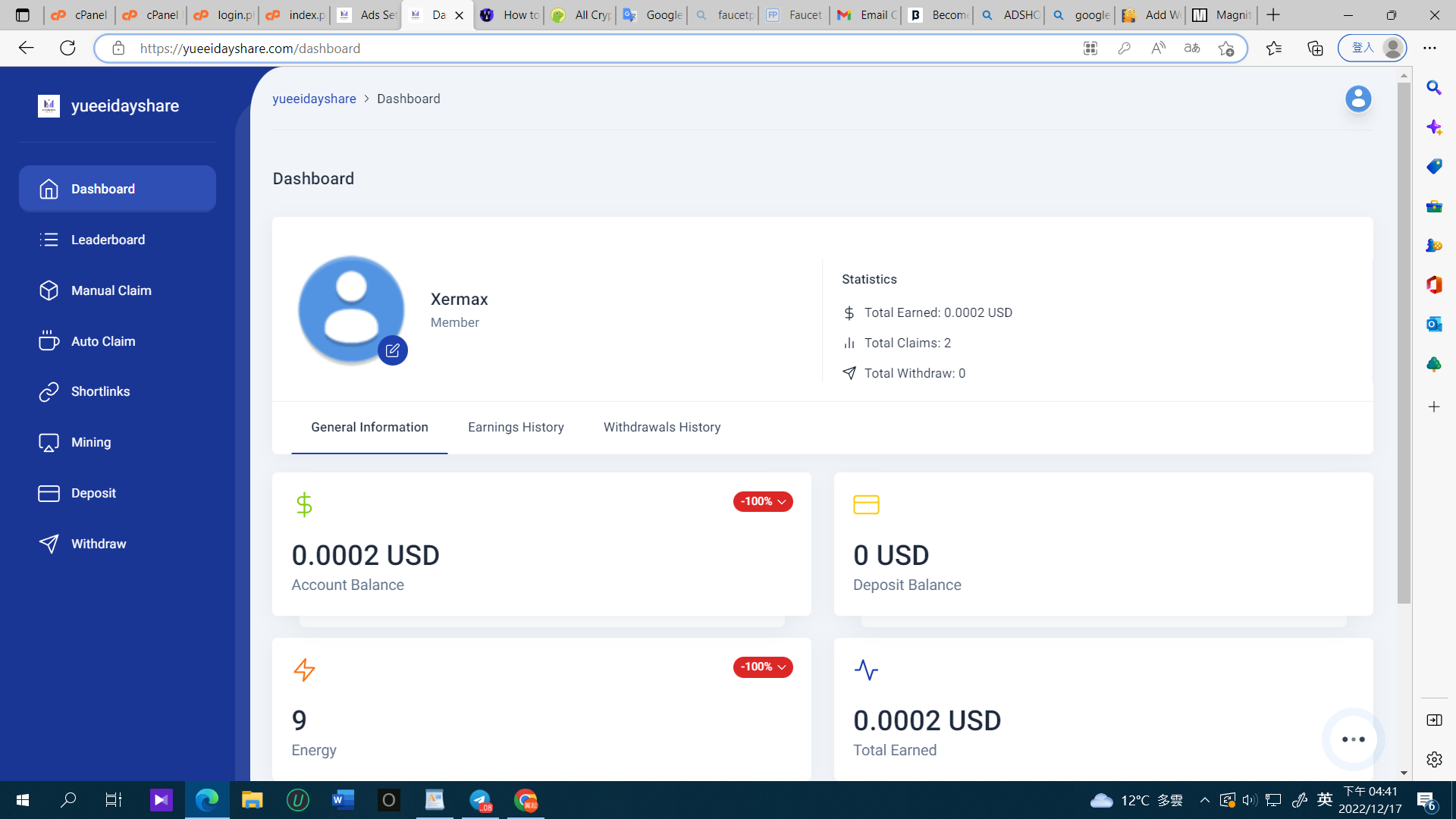Screen dimensions: 1456x819
Task: Click the translate page icon
Action: coord(1192,49)
